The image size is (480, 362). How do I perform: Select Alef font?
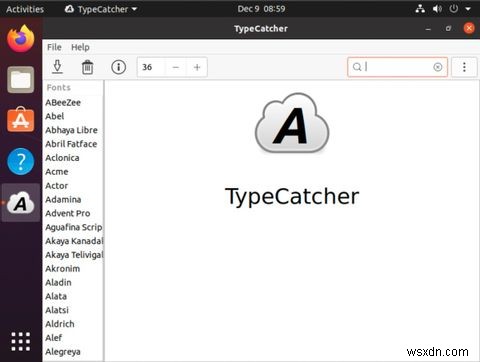point(73,338)
